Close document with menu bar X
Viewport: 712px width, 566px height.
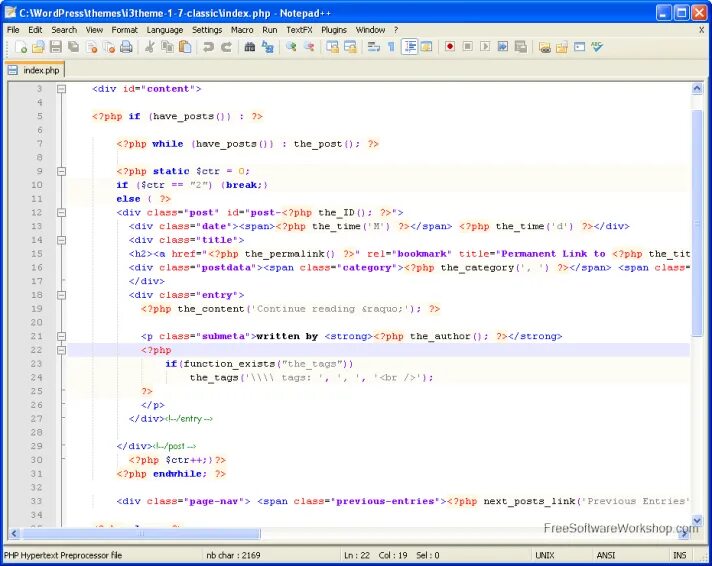tap(702, 30)
